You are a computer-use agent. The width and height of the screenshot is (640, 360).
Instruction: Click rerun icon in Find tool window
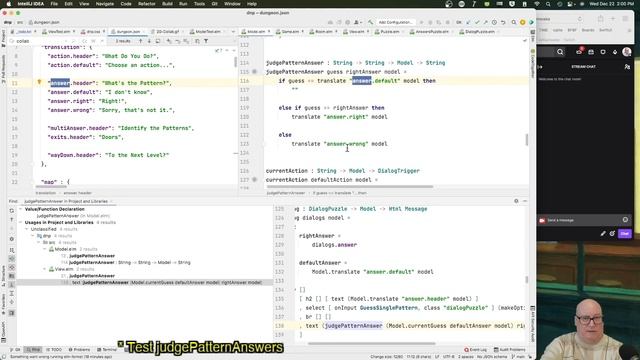click(x=11, y=211)
